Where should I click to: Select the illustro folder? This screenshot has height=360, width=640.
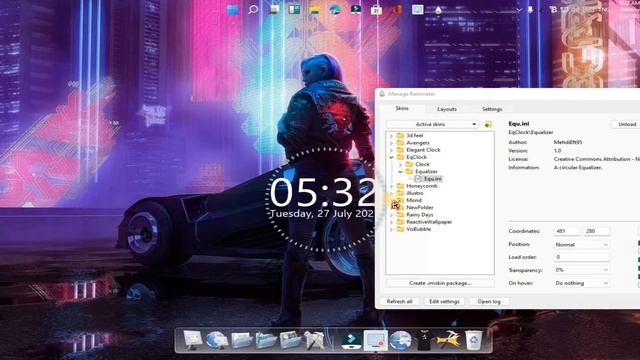pos(415,193)
